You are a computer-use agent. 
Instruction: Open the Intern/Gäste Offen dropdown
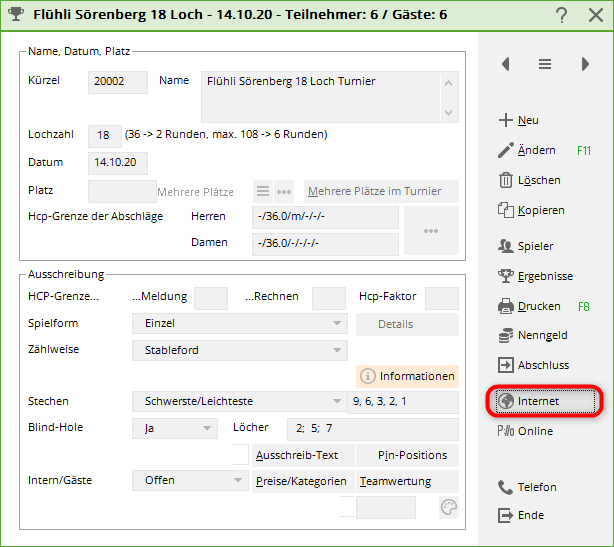tap(189, 480)
